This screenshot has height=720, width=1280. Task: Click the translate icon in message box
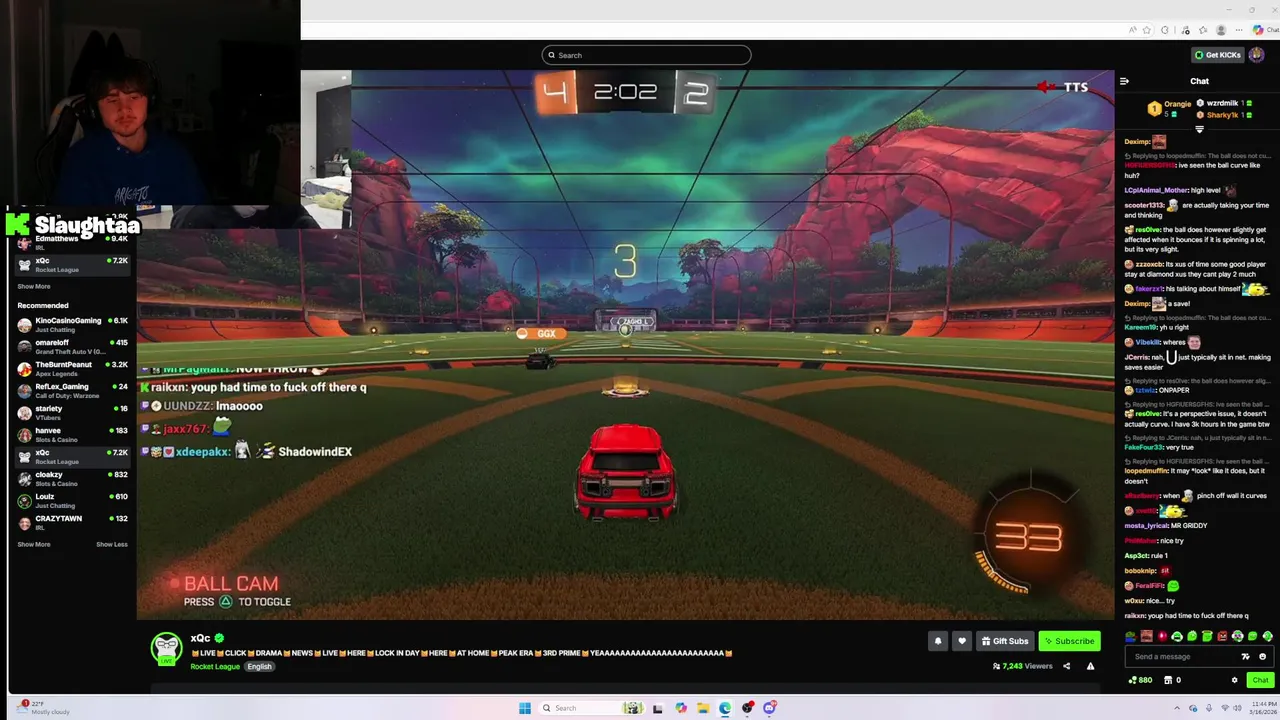coord(1245,657)
